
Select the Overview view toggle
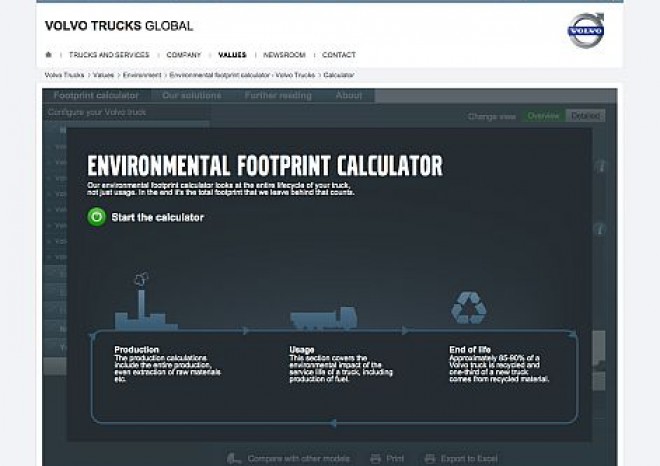click(x=543, y=116)
